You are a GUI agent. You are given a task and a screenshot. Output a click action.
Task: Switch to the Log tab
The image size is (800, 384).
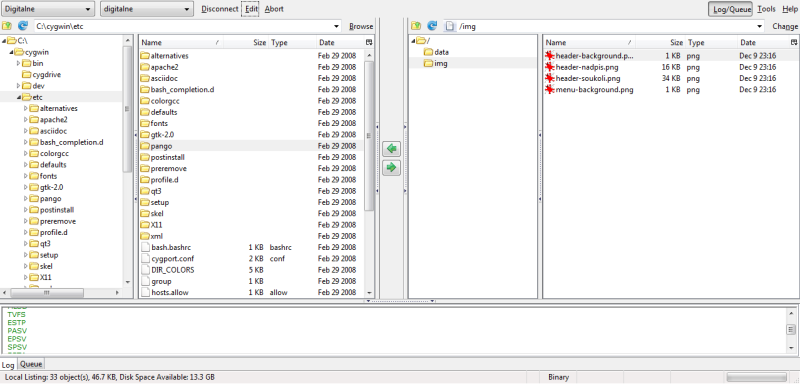coord(8,365)
